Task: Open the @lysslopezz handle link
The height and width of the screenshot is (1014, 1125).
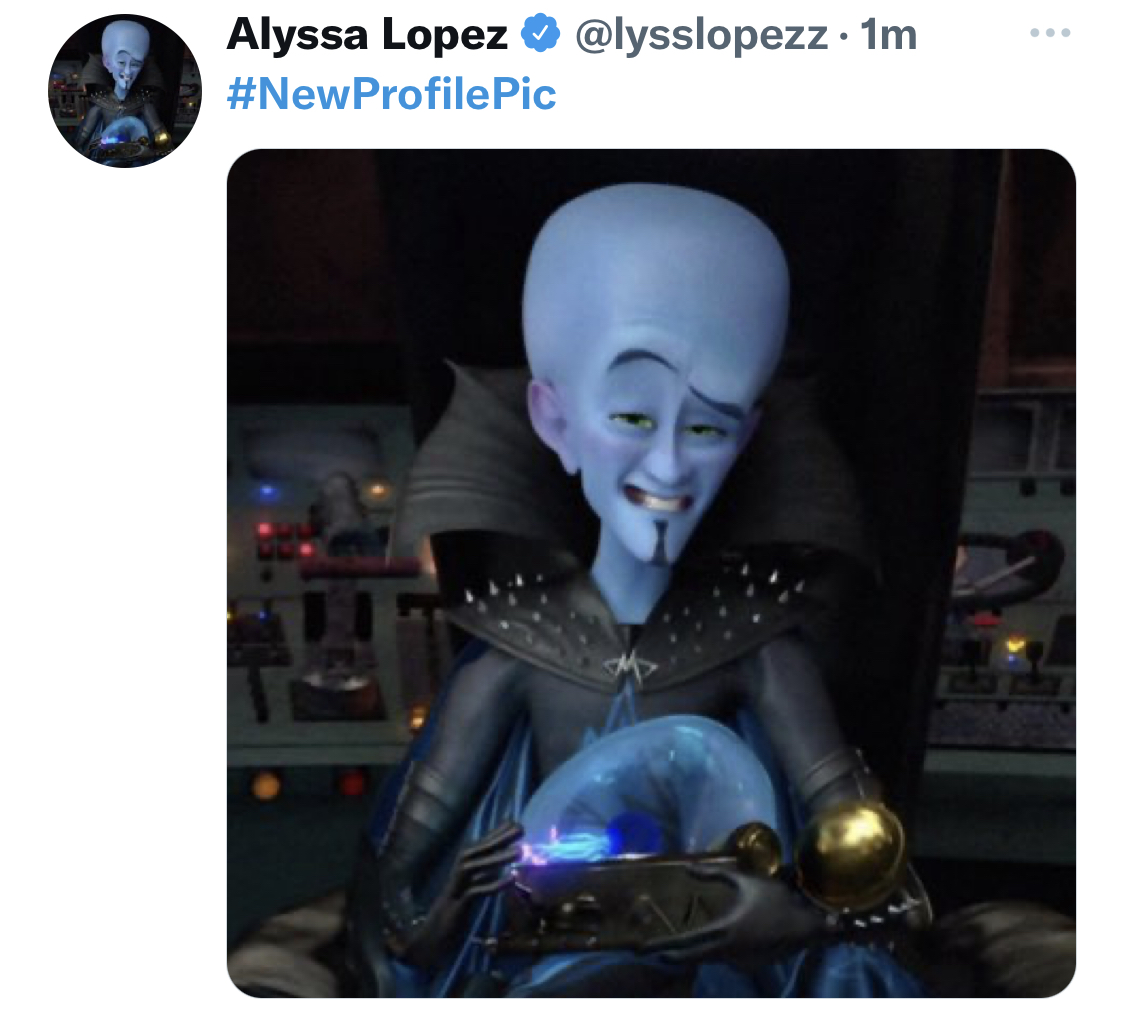Action: pos(701,34)
